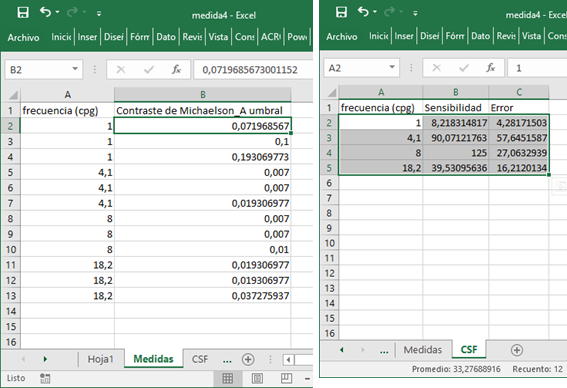This screenshot has height=388, width=567.
Task: Select cell with value 27,0632939
Action: tap(519, 153)
